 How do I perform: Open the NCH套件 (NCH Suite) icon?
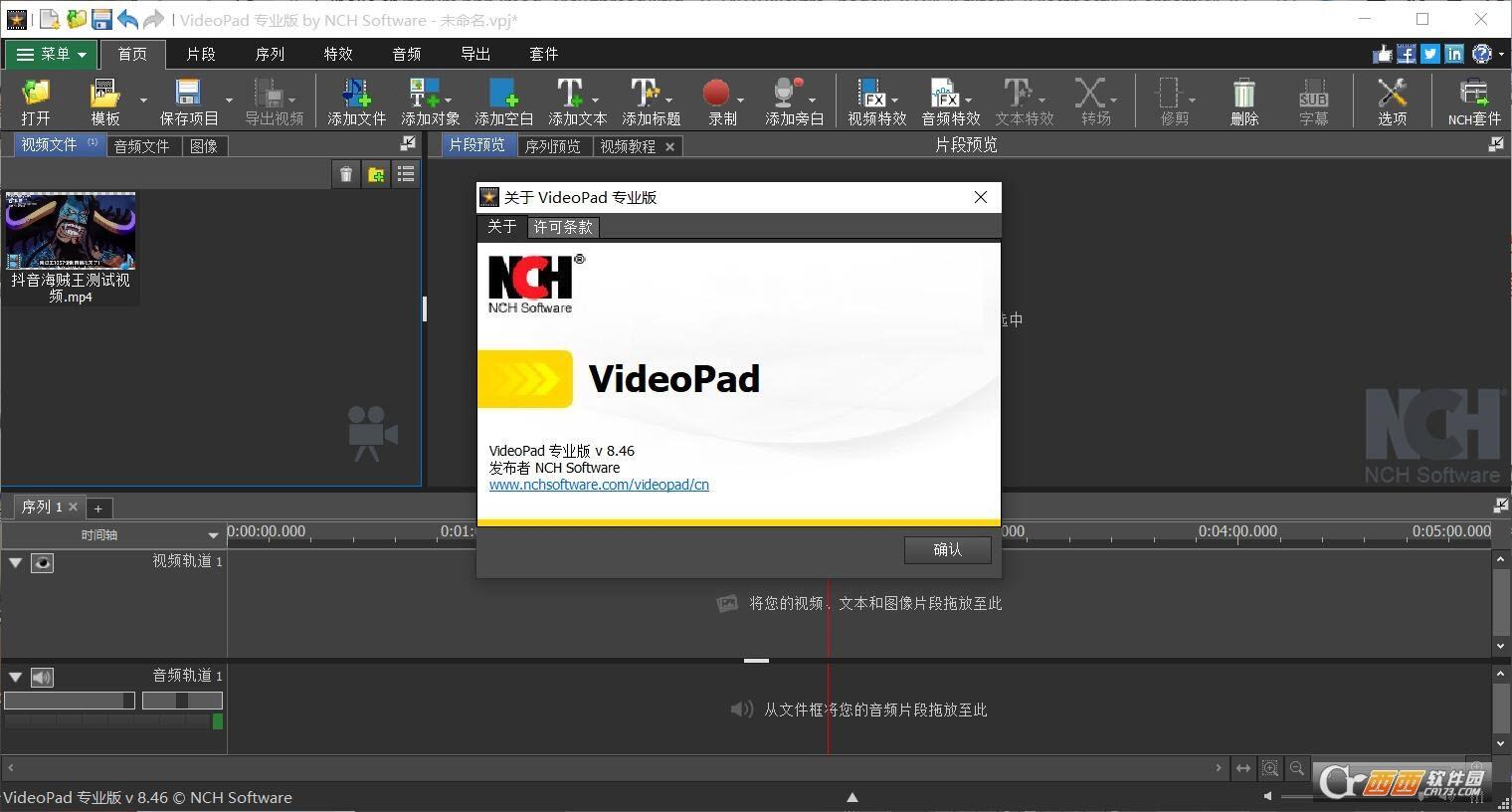click(1474, 95)
